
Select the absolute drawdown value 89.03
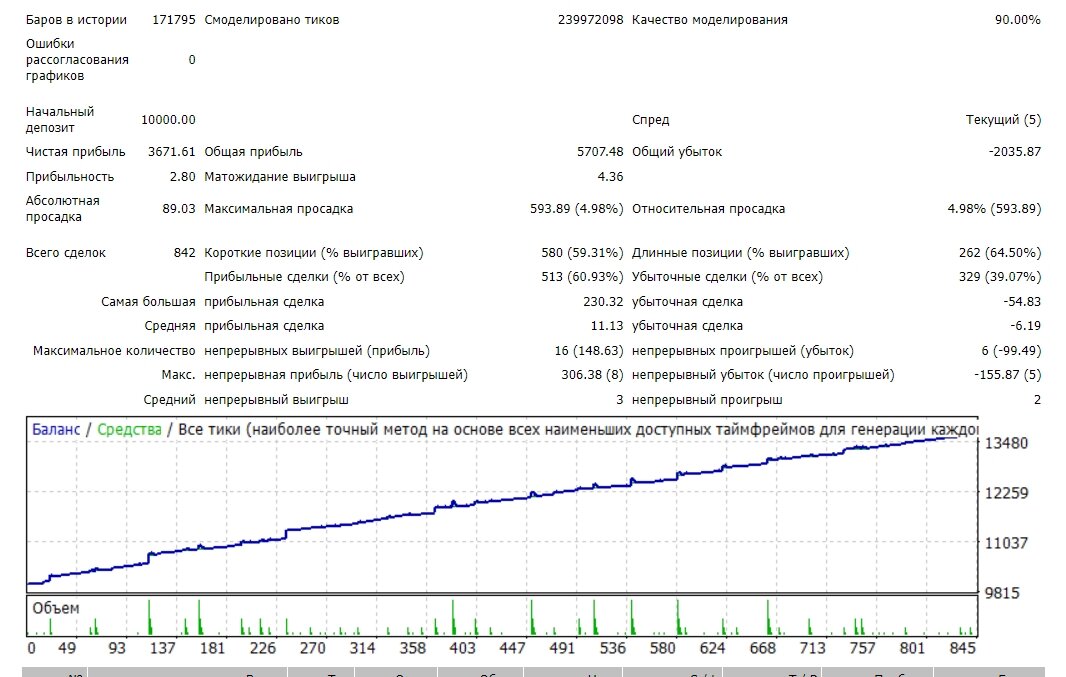179,209
